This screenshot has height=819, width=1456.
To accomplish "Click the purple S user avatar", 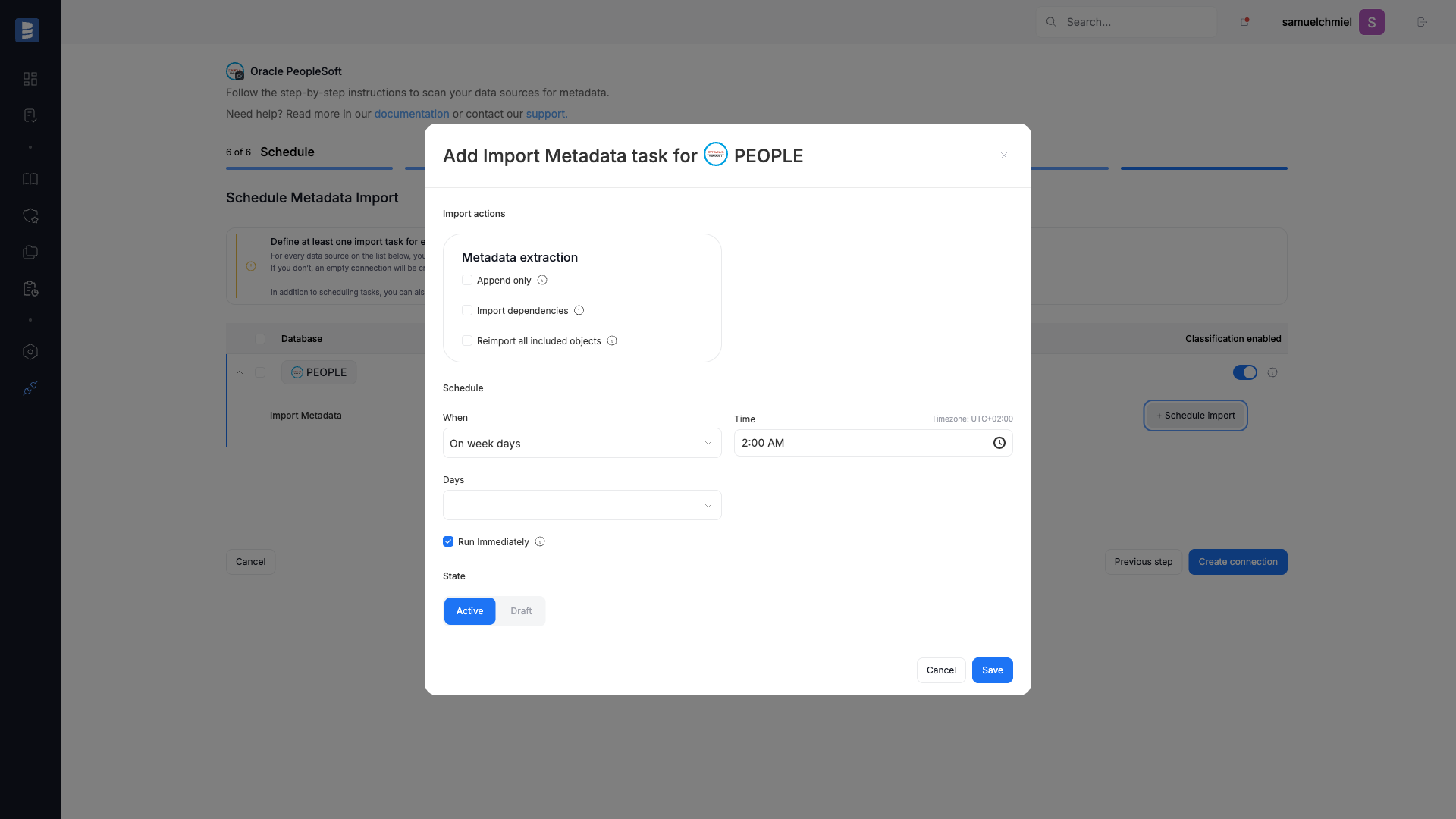I will (1371, 22).
